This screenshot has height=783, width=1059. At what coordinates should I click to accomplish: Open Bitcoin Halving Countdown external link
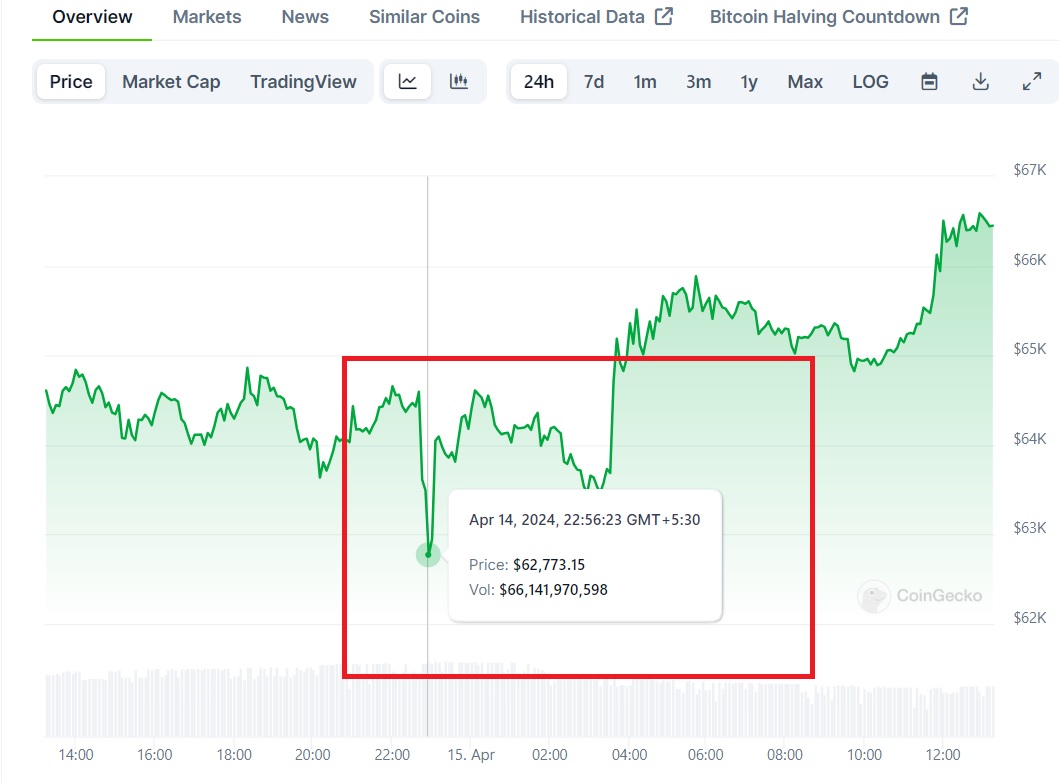836,16
